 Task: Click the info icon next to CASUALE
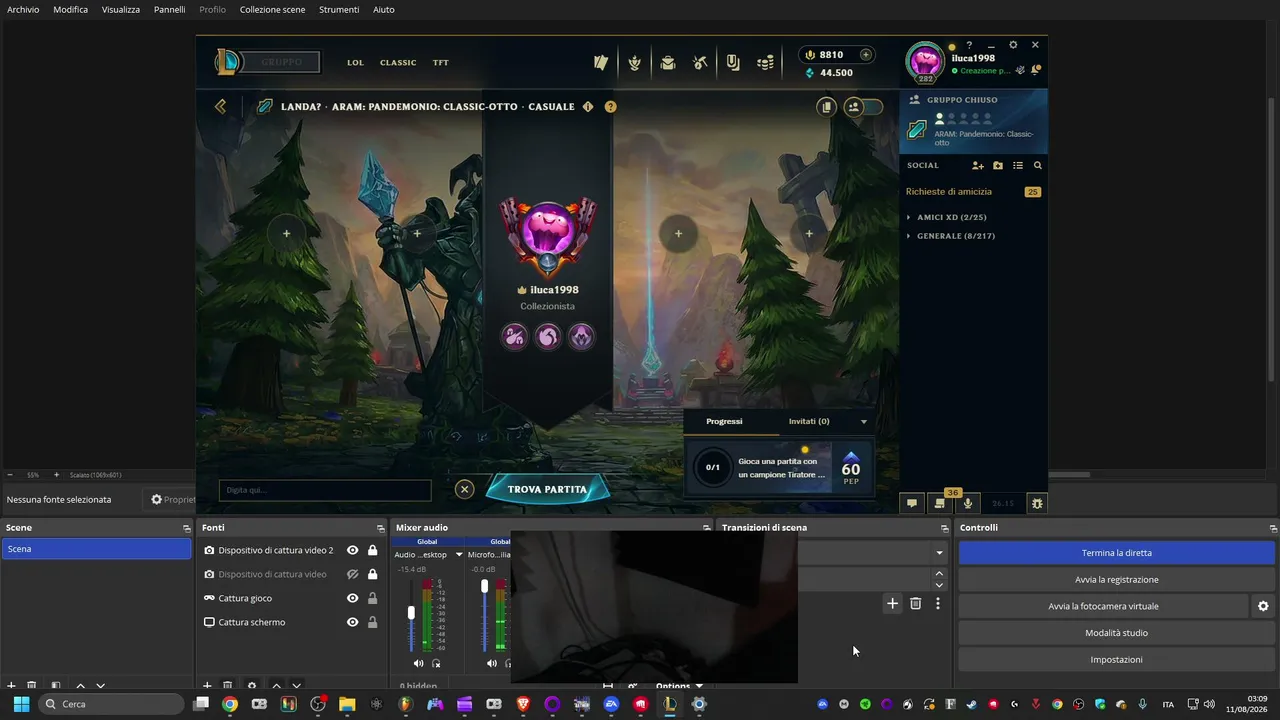coord(588,107)
